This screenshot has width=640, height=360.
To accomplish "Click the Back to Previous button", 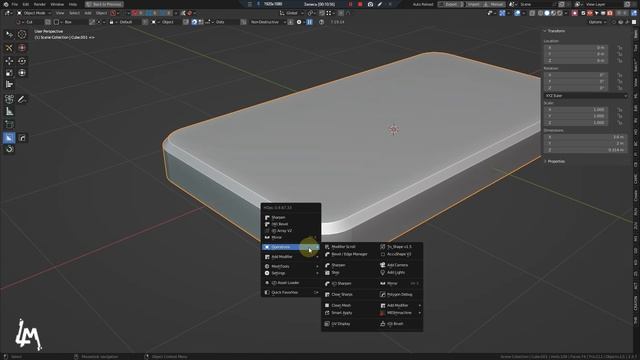I will coord(104,4).
